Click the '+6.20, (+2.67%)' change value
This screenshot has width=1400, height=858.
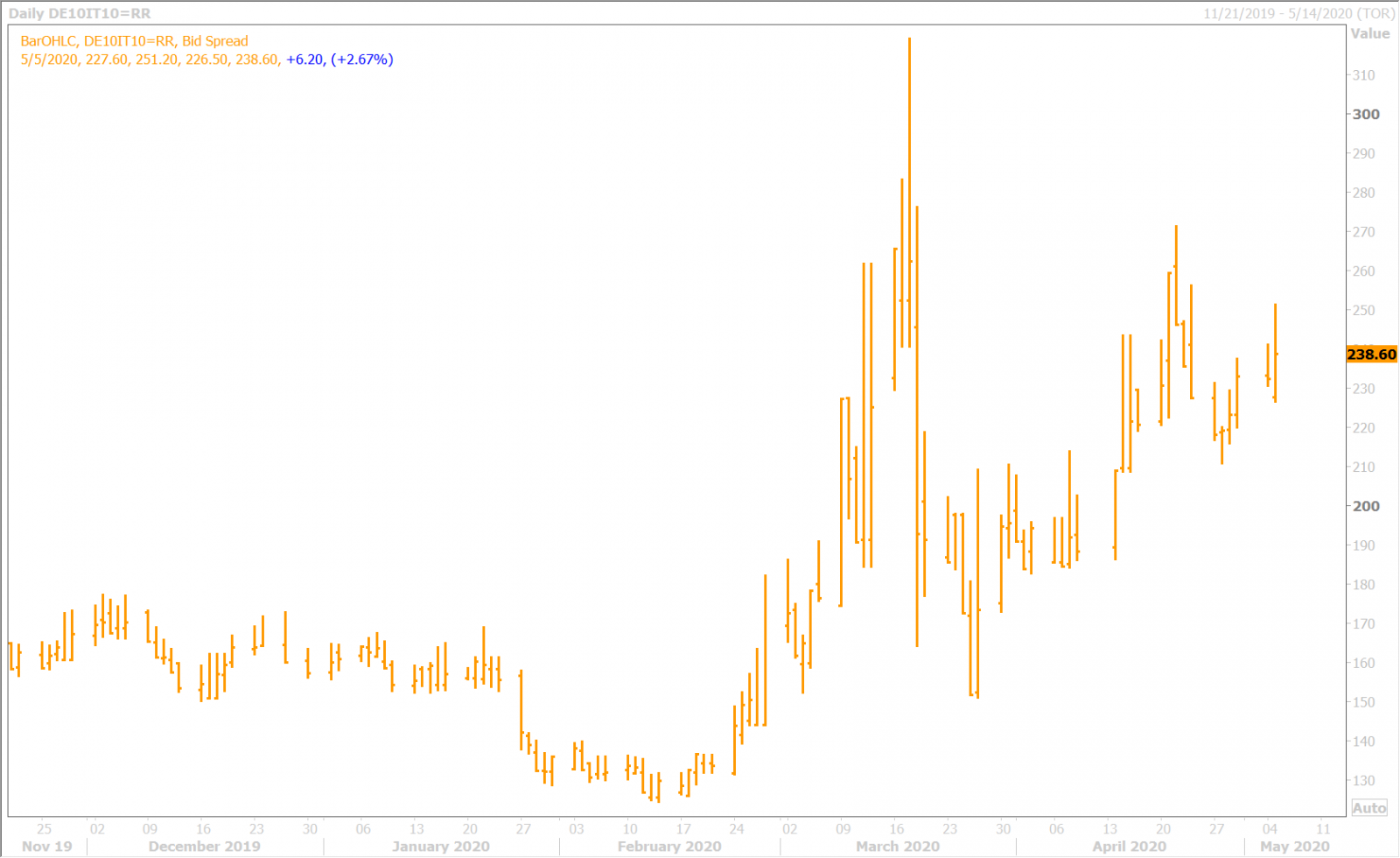[x=339, y=60]
